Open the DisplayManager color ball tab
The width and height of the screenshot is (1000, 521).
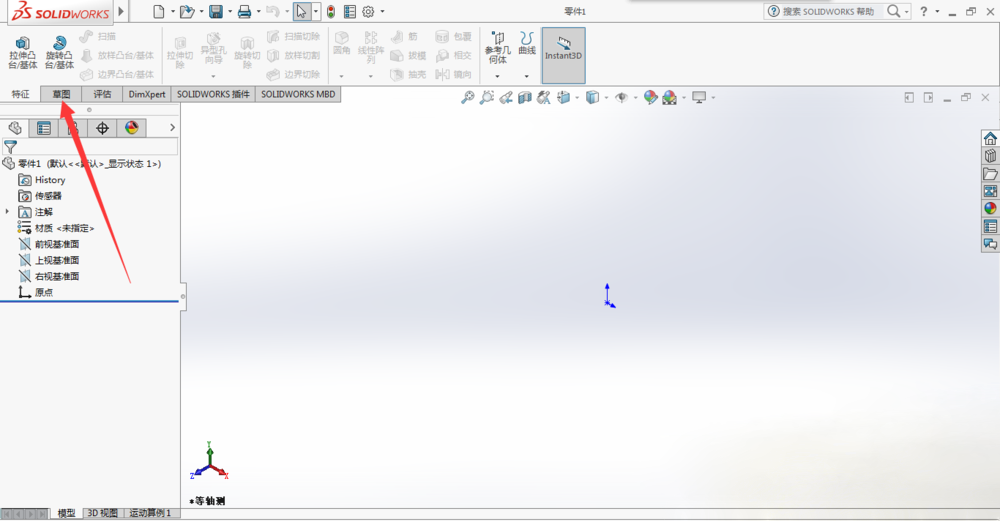pyautogui.click(x=131, y=128)
